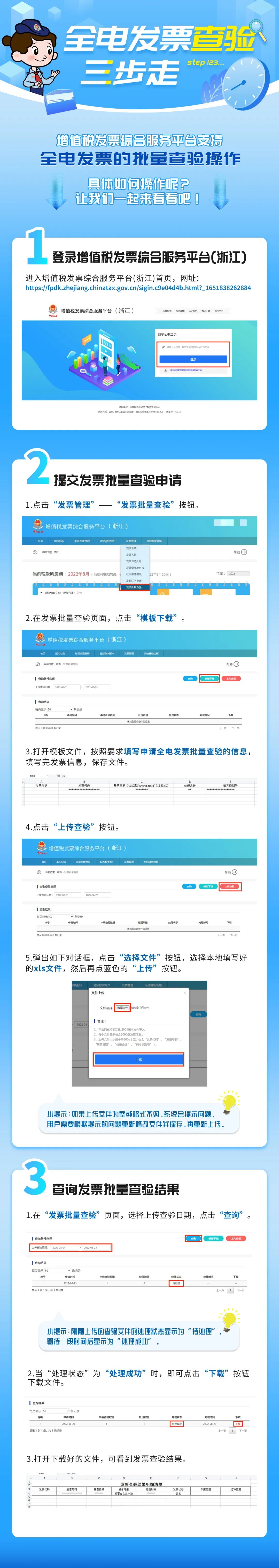Select 发票批量查验 in the 发票管理 dropdown
Image resolution: width=279 pixels, height=1568 pixels.
(134, 587)
